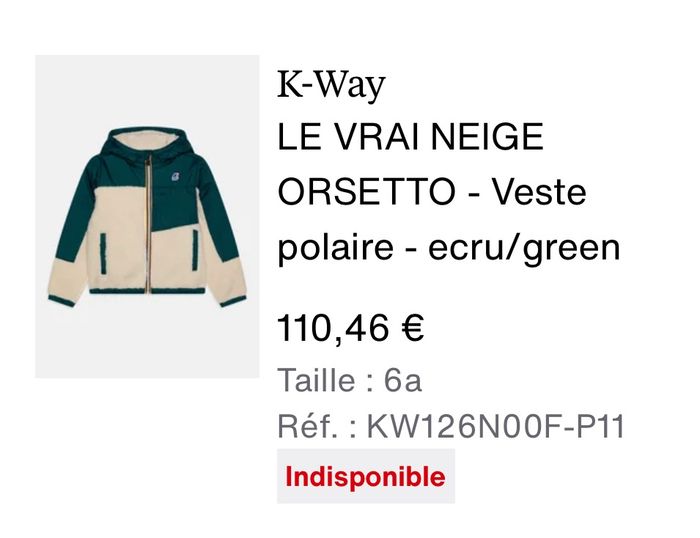
Task: Click the right green pocket trim
Action: (195, 250)
